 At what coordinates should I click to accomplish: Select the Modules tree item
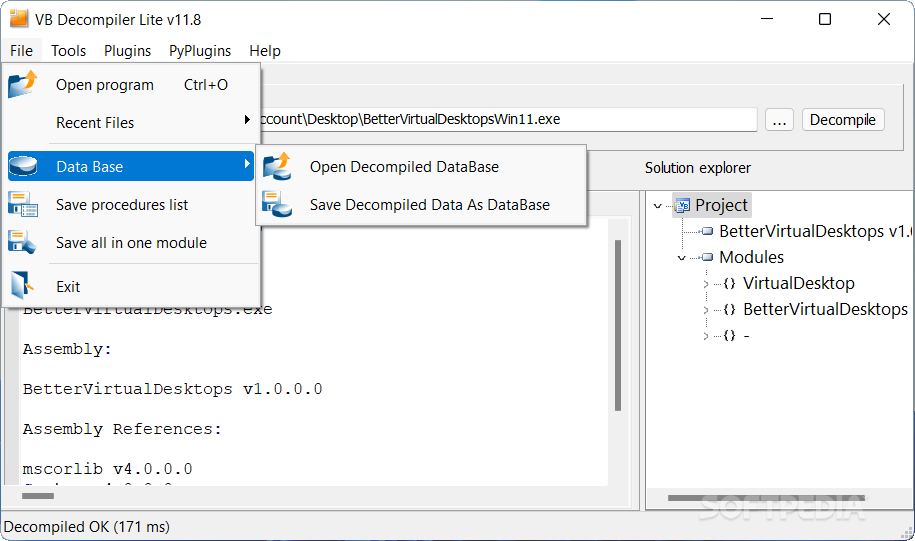751,257
